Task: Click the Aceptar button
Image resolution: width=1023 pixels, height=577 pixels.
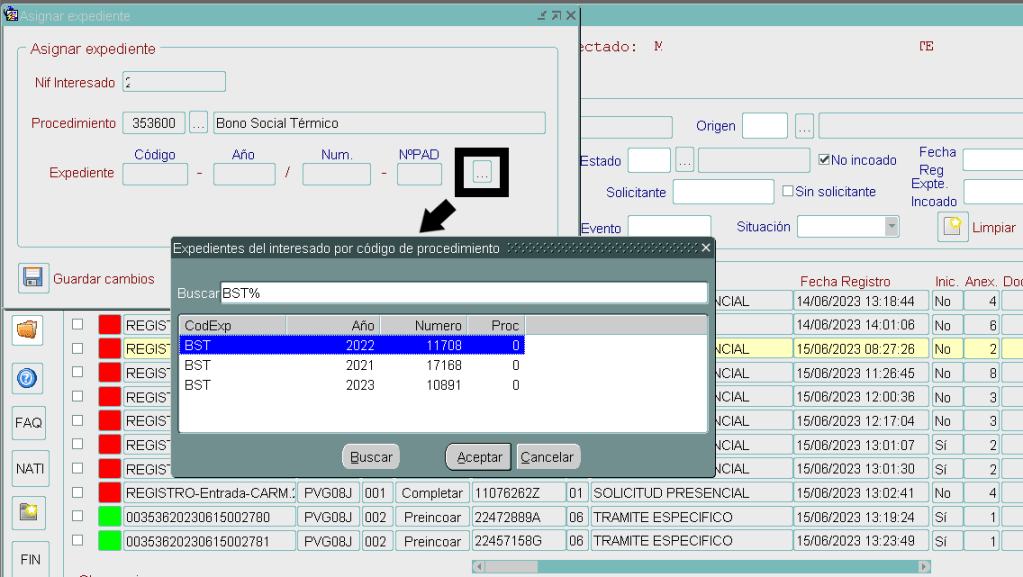Action: tap(479, 457)
